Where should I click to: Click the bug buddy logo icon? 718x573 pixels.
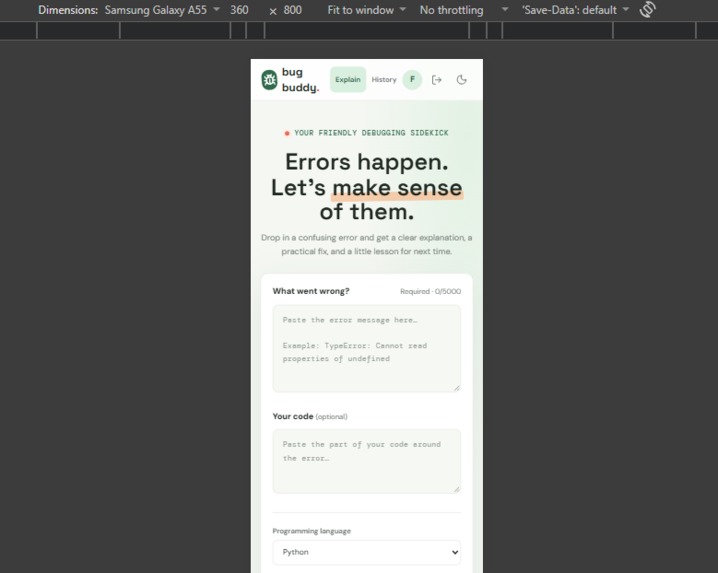[x=269, y=80]
